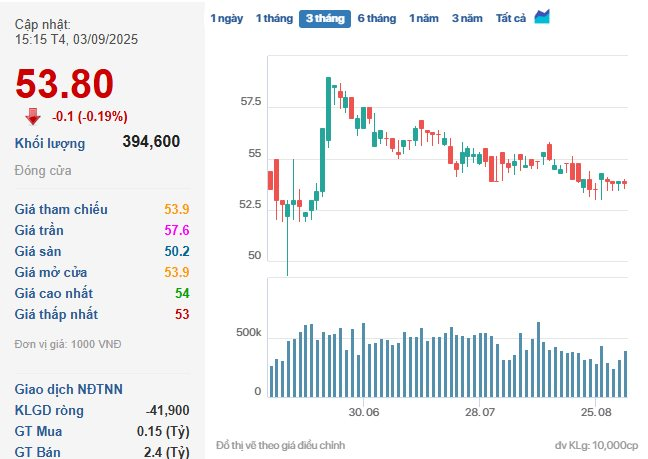Switch chart to 6 tháng range
Image resolution: width=648 pixels, height=459 pixels.
pos(376,19)
